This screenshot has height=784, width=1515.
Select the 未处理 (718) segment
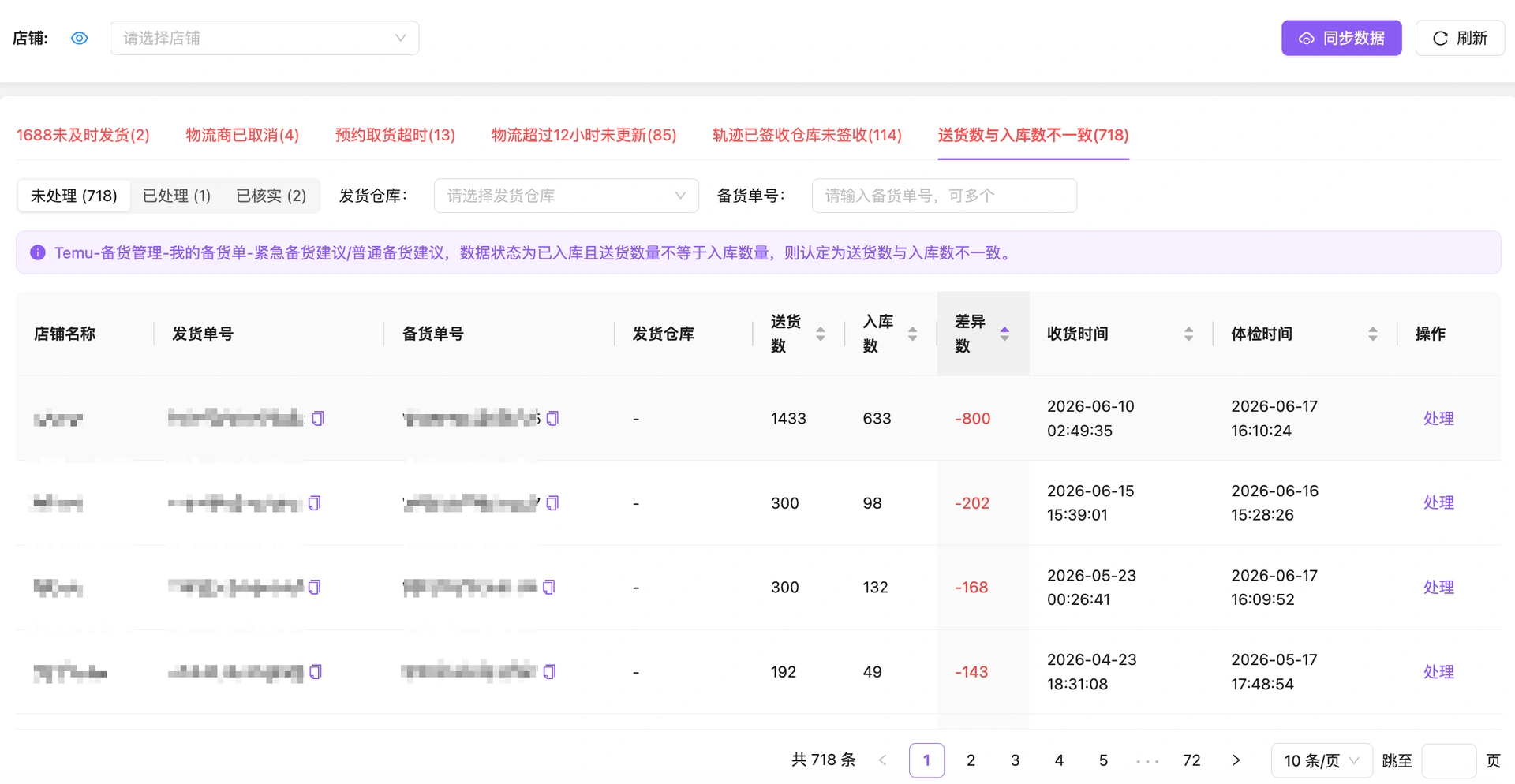pyautogui.click(x=74, y=196)
